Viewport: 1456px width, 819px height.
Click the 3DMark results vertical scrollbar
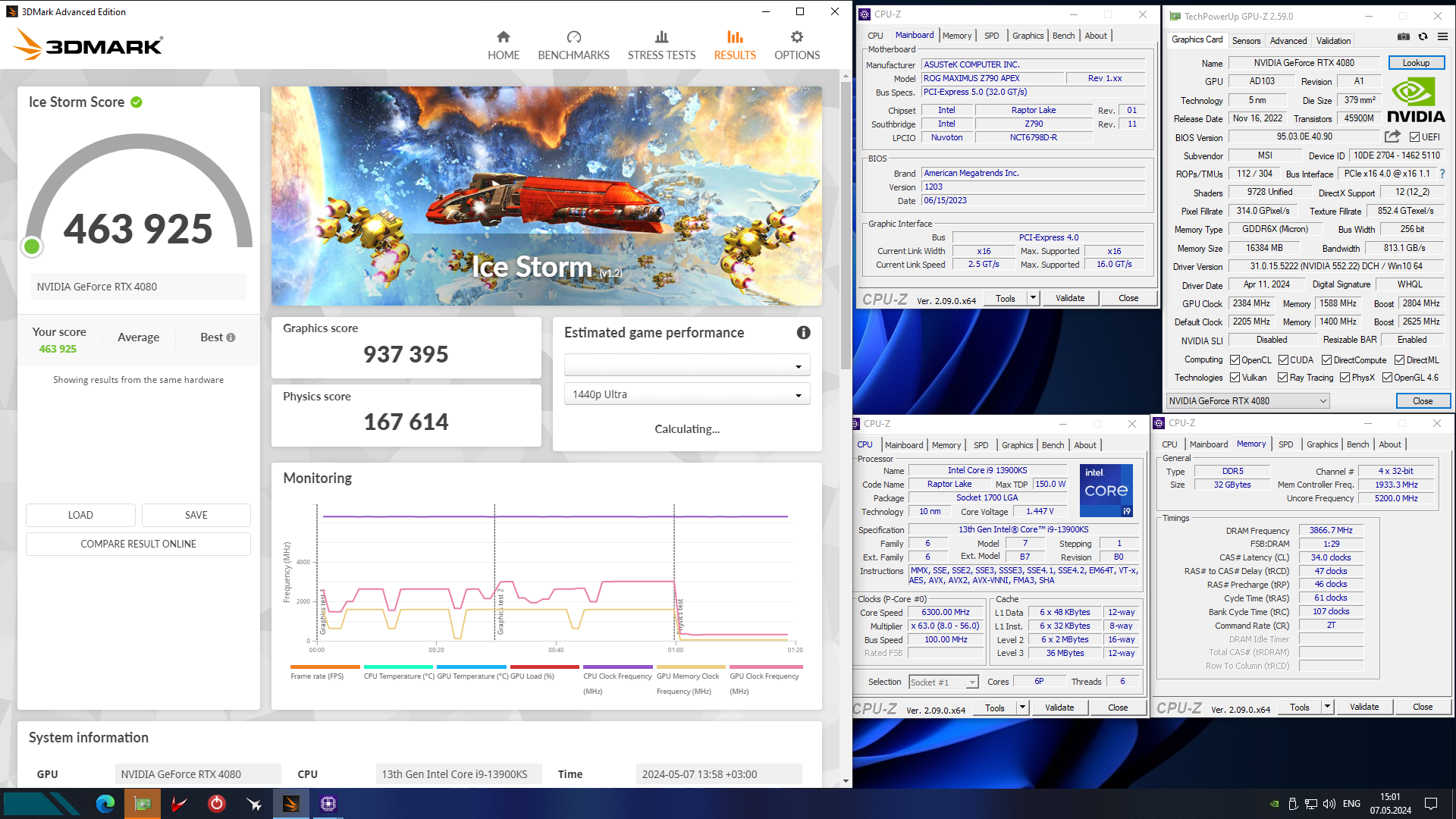pyautogui.click(x=846, y=227)
